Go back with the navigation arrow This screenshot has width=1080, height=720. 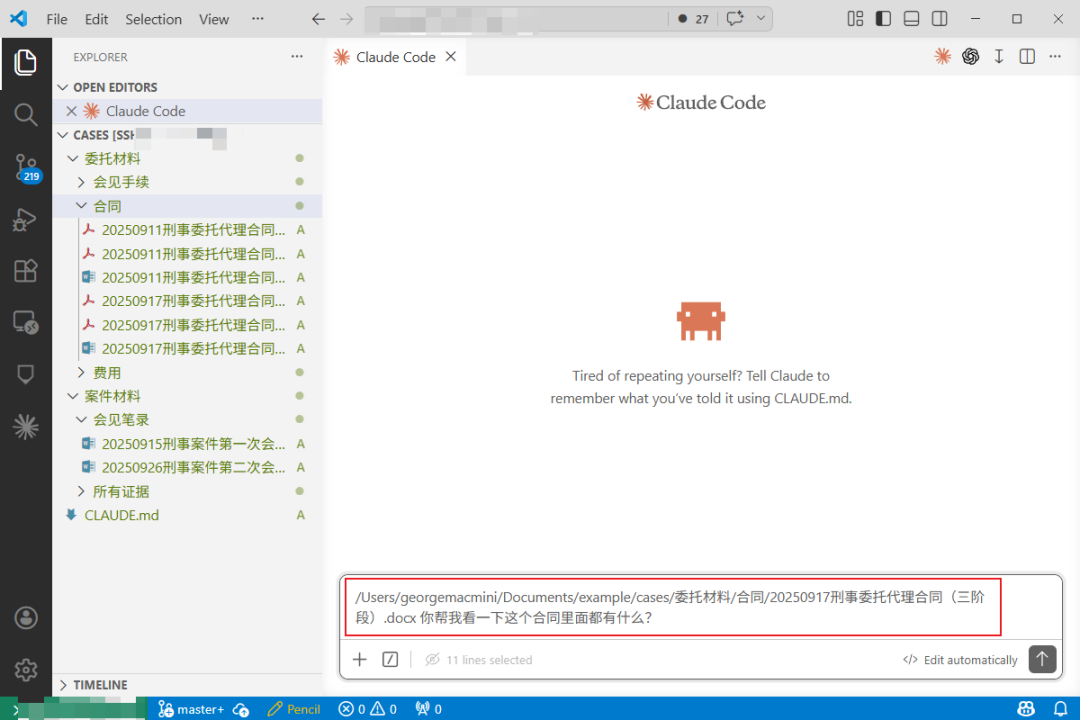[x=318, y=19]
